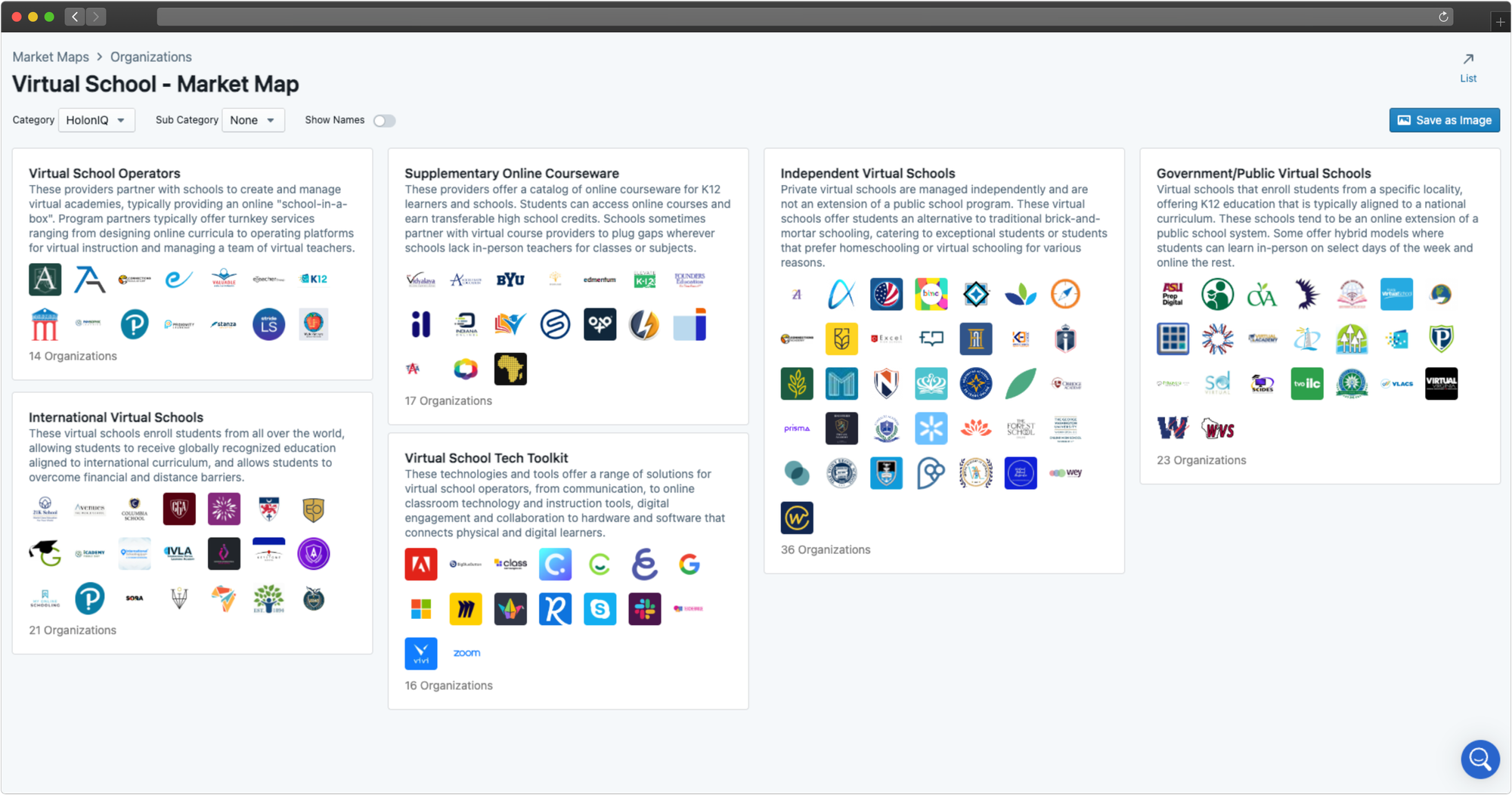
Task: Open the SCIDES logo in Government schools
Action: 1263,384
